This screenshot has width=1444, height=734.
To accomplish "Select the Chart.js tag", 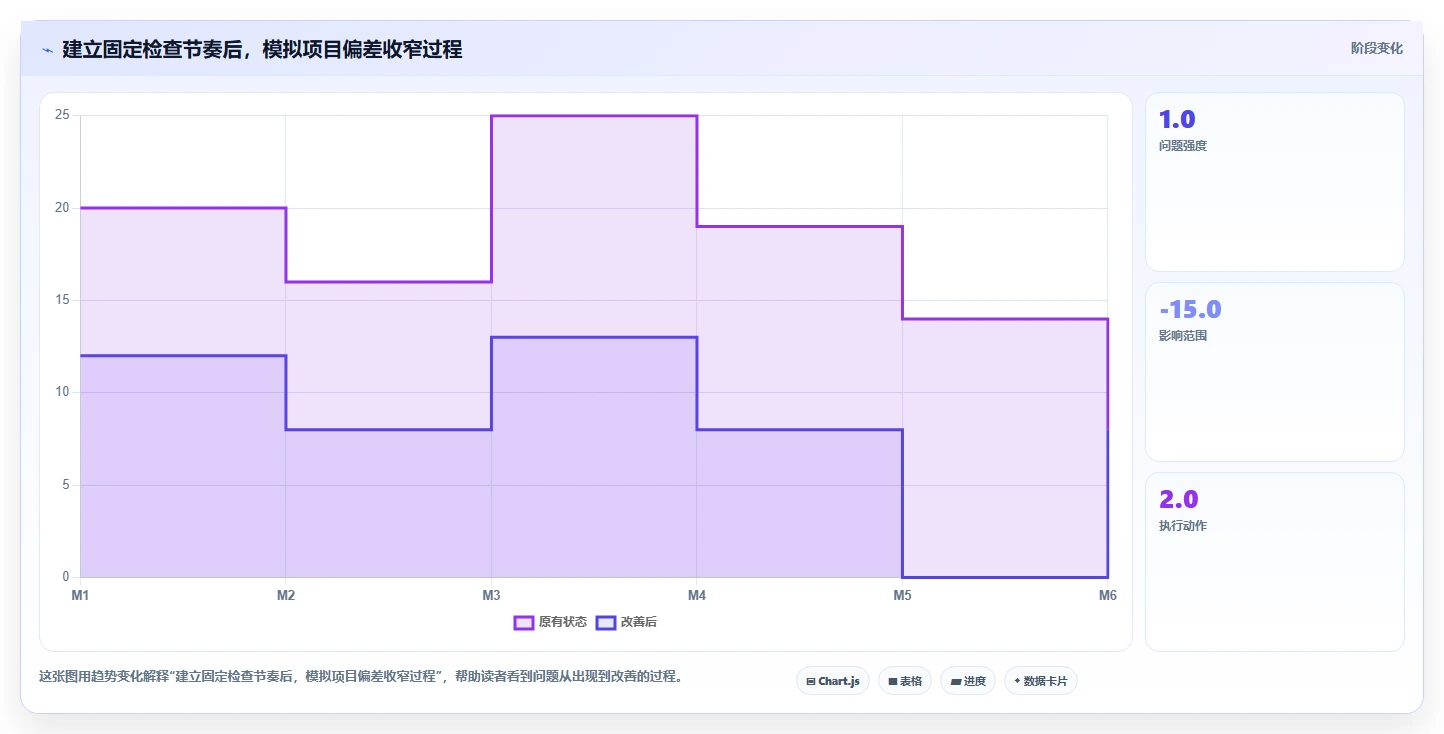I will [x=833, y=681].
